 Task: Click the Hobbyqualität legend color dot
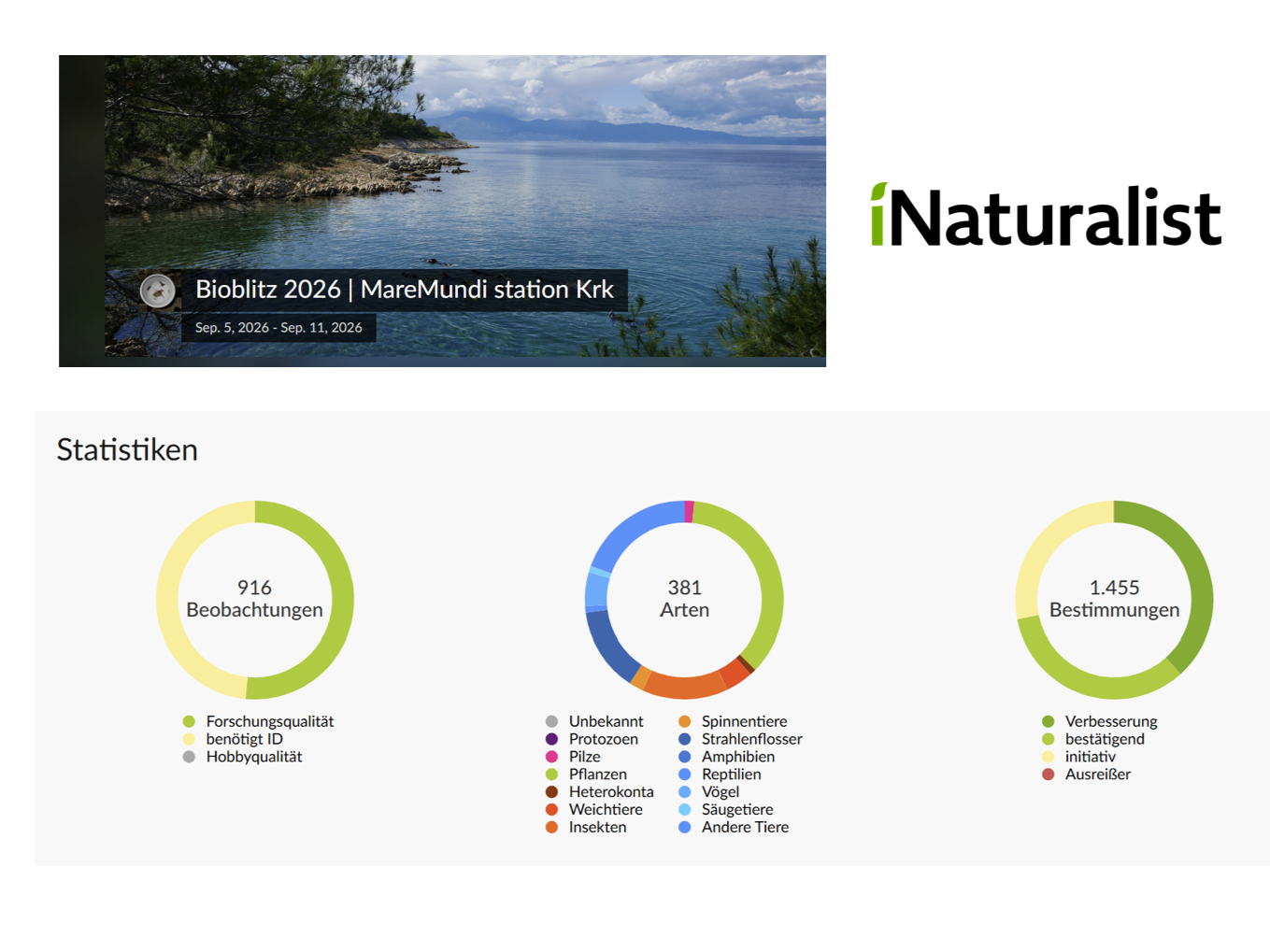pos(189,757)
